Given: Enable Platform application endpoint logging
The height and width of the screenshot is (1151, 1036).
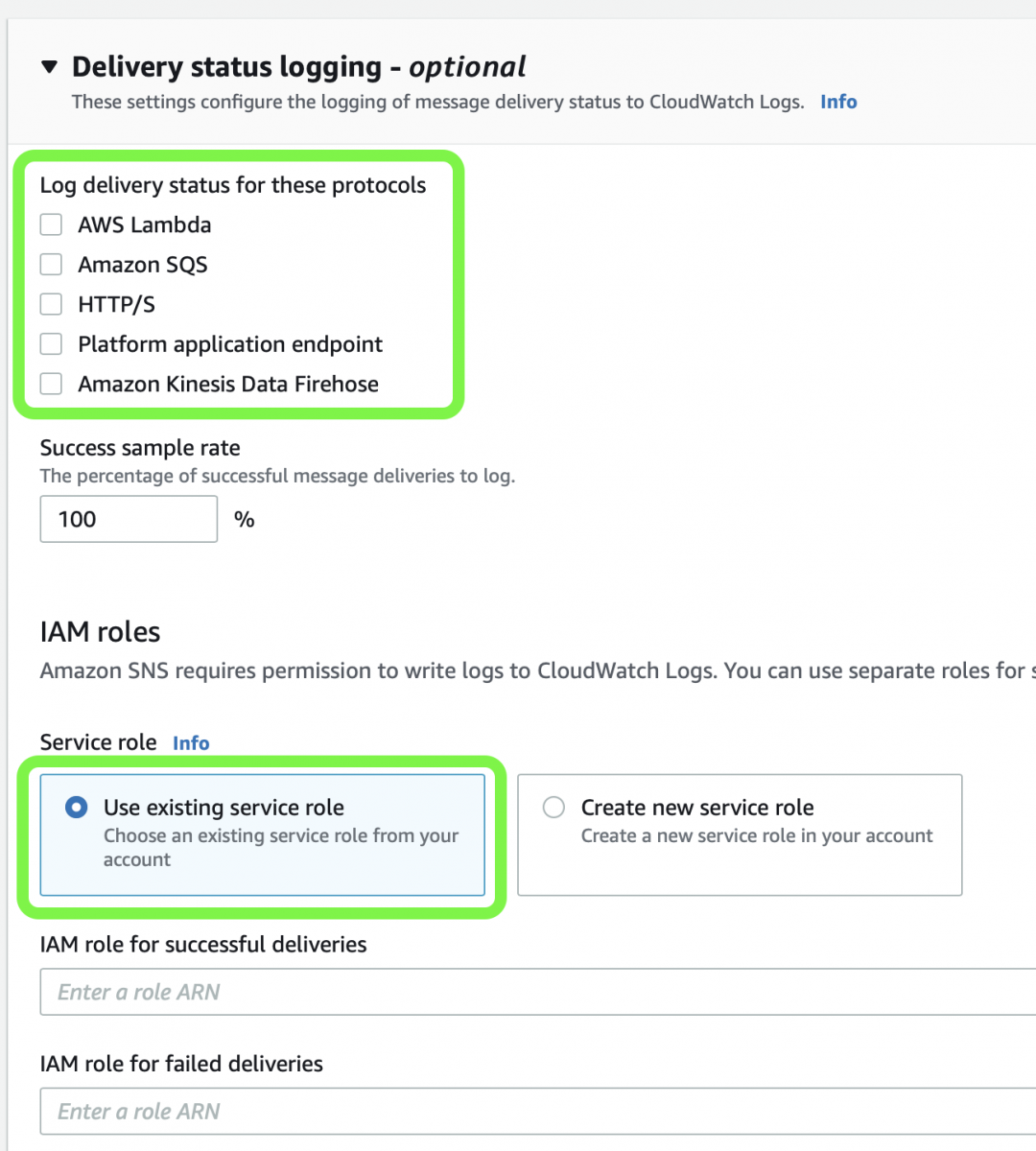Looking at the screenshot, I should 51,344.
